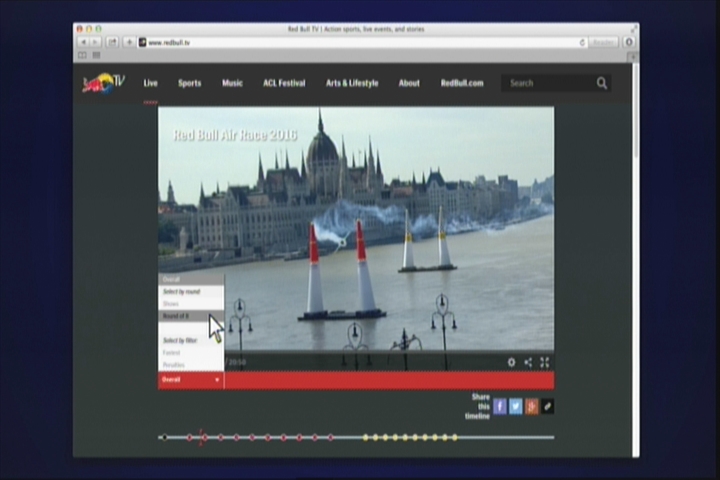This screenshot has height=480, width=720.
Task: Open Arts & Lifestyle menu
Action: coord(352,83)
